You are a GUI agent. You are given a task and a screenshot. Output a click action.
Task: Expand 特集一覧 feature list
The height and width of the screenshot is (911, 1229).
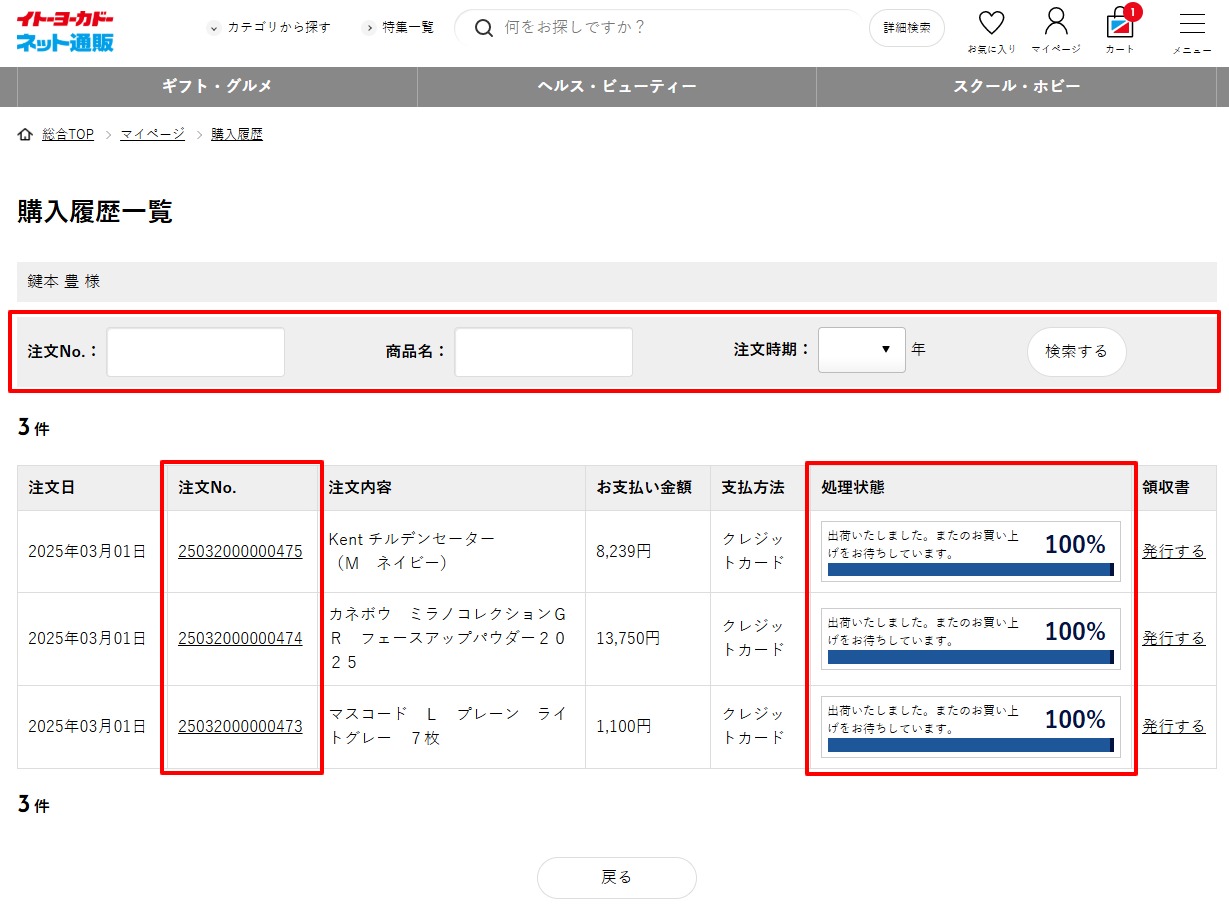(398, 28)
